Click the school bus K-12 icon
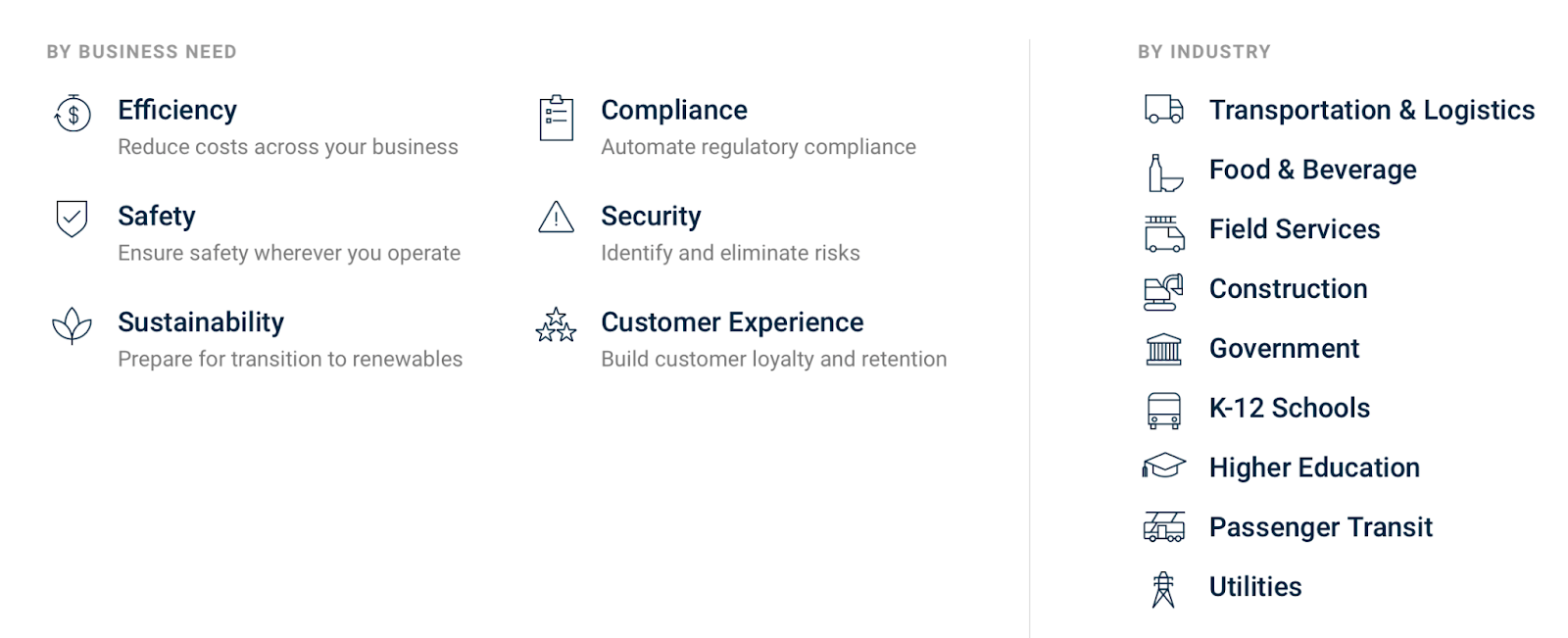 (1163, 410)
